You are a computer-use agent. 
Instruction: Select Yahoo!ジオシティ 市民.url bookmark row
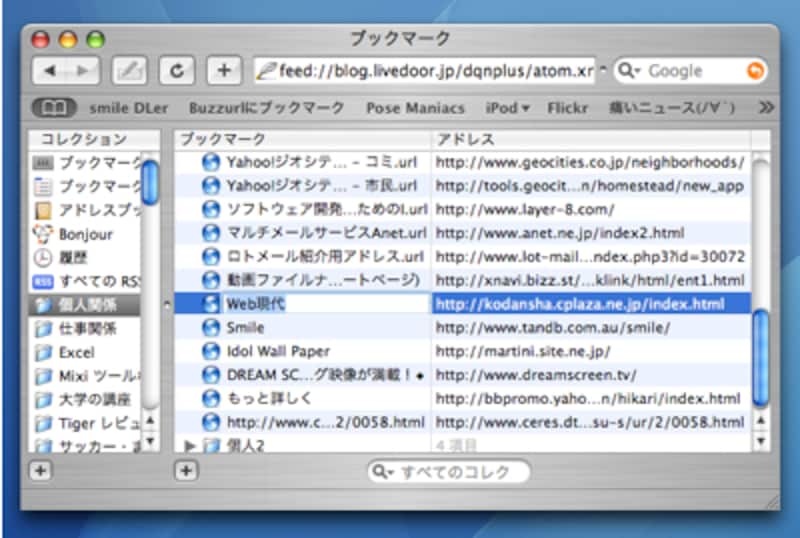(462, 186)
